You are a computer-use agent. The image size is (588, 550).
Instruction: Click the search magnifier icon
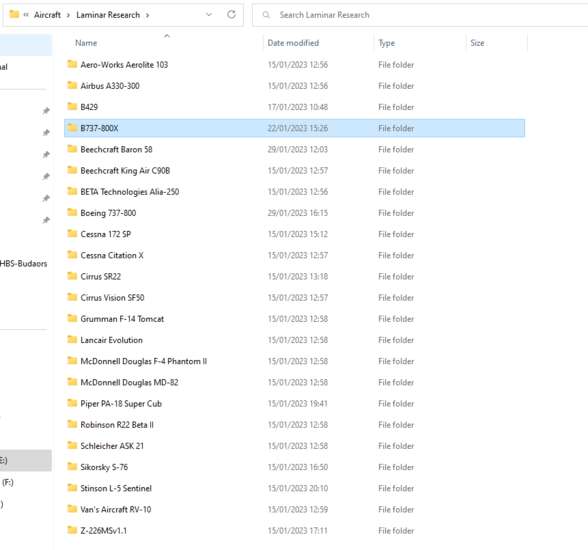(x=266, y=15)
